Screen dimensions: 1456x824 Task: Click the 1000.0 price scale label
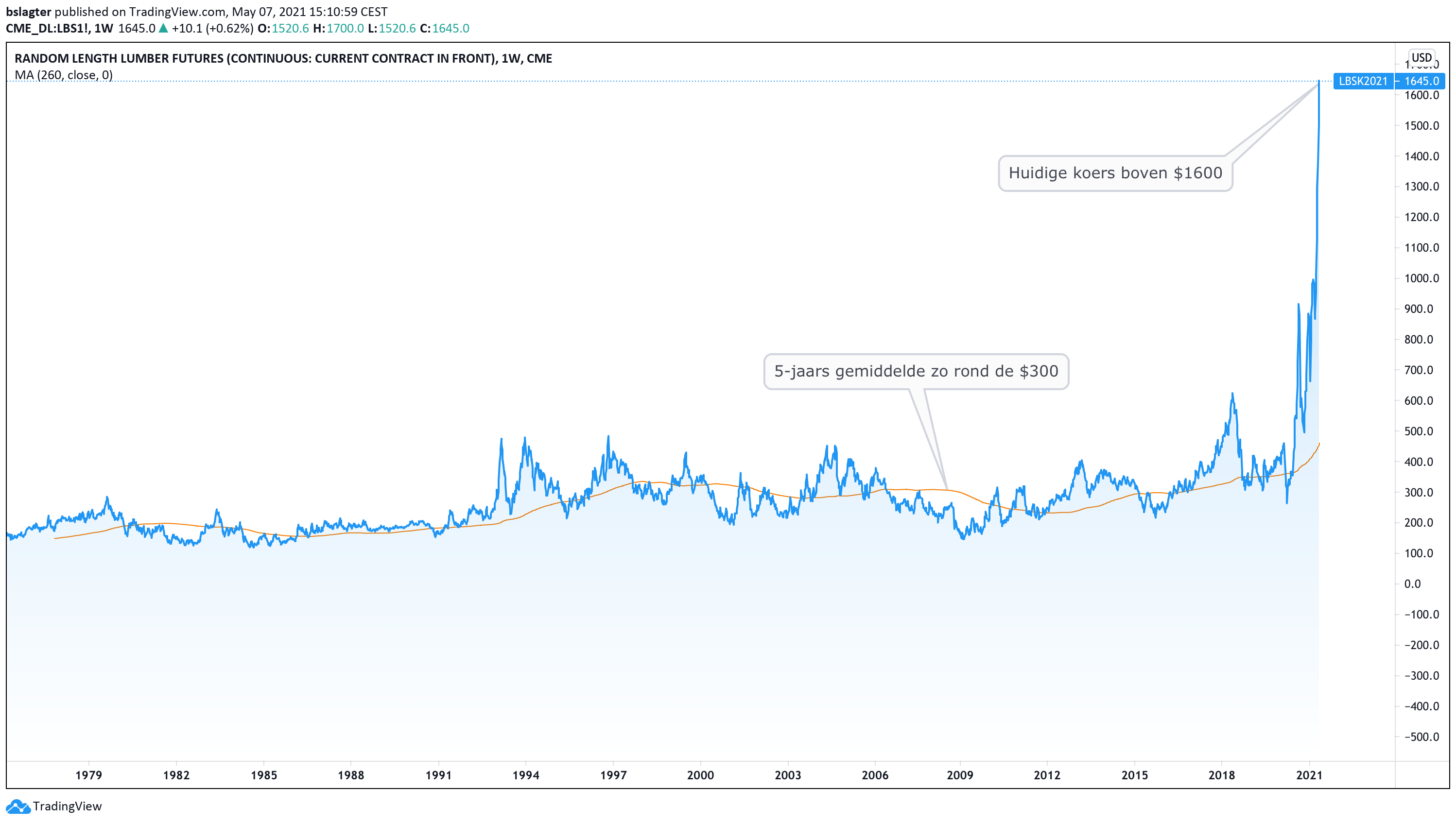click(x=1421, y=278)
